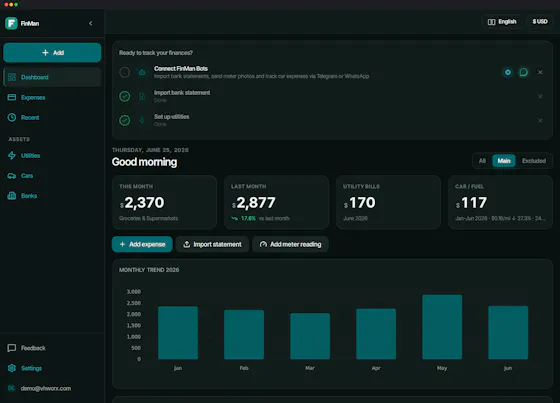
Task: Open the English language selector
Action: point(502,22)
